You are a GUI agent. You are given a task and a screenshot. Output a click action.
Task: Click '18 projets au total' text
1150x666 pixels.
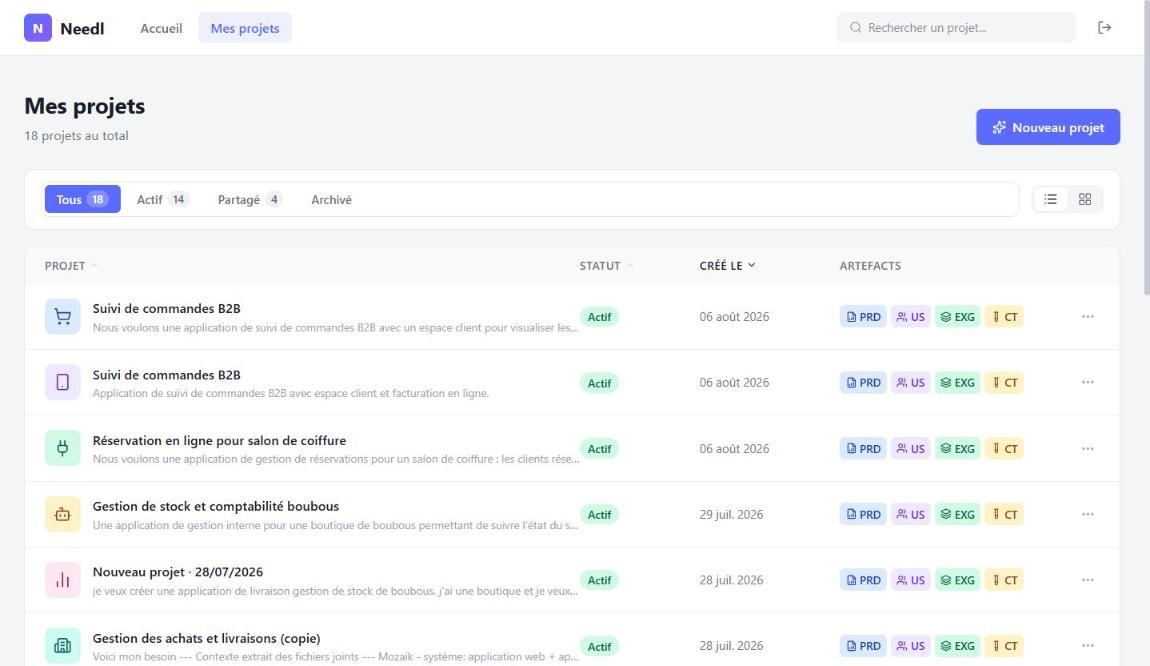76,136
